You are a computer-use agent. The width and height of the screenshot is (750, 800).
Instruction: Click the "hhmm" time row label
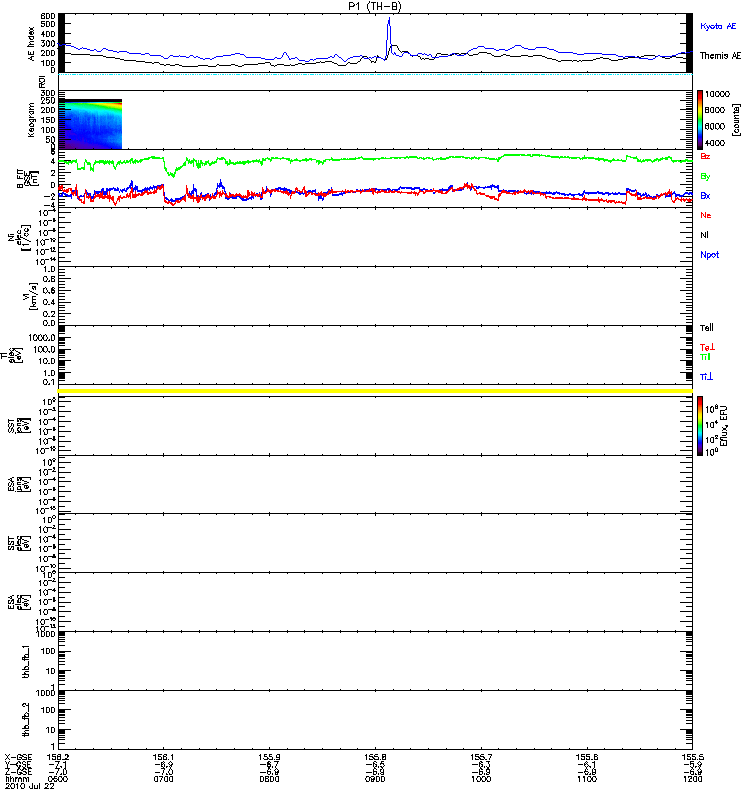[x=17, y=779]
